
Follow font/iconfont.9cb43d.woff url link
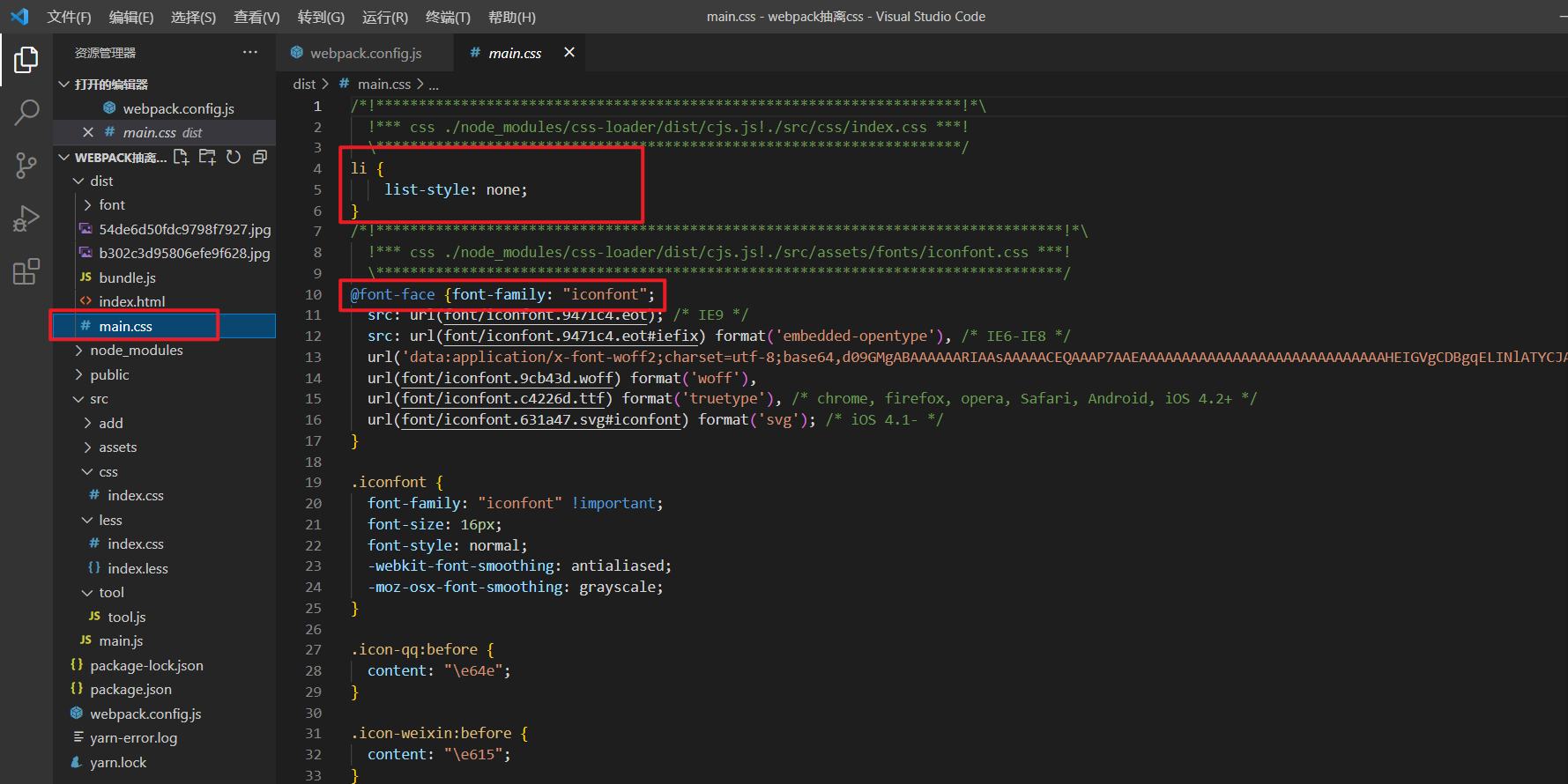coord(508,378)
